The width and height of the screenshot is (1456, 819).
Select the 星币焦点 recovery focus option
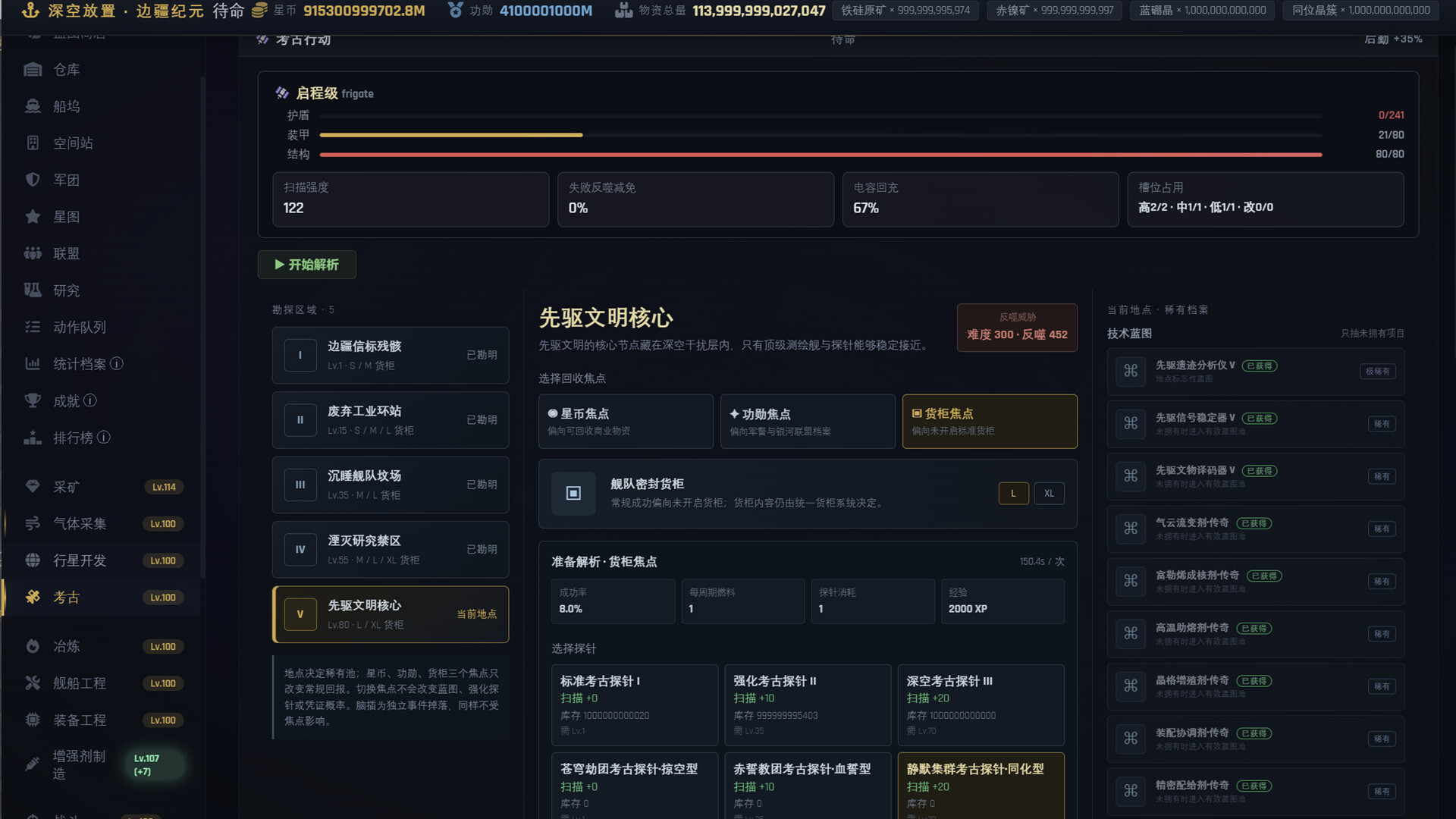coord(626,422)
